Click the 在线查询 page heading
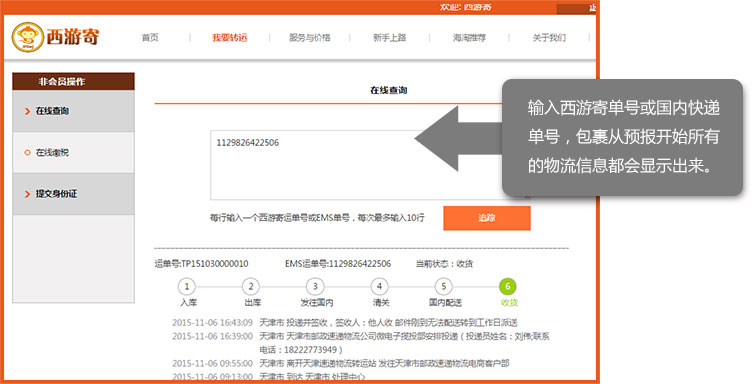752x384 pixels. (x=388, y=90)
